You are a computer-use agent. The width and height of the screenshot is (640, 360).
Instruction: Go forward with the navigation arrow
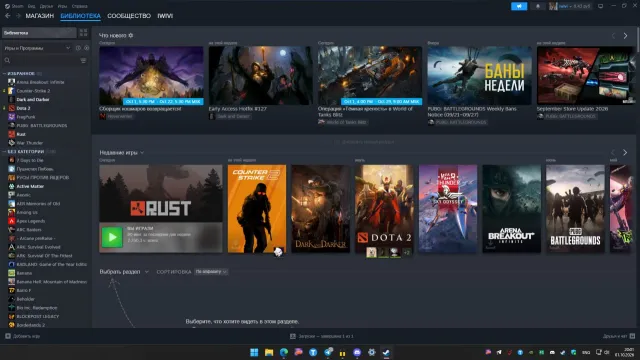tap(18, 16)
